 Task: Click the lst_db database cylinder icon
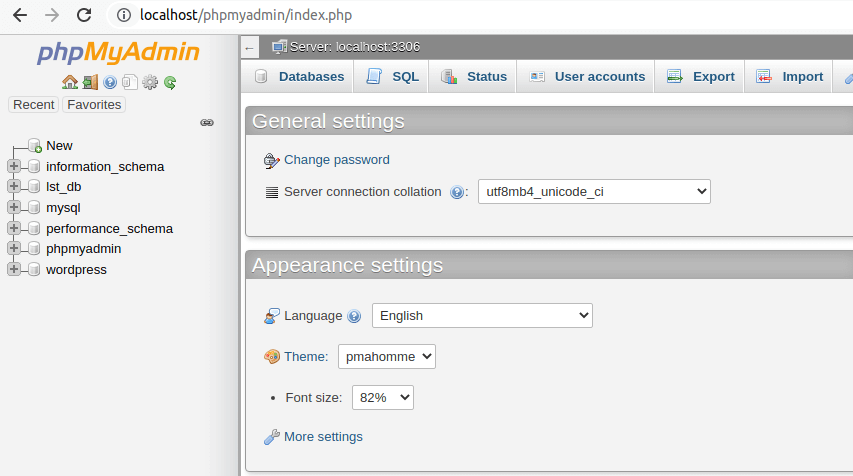[x=34, y=187]
